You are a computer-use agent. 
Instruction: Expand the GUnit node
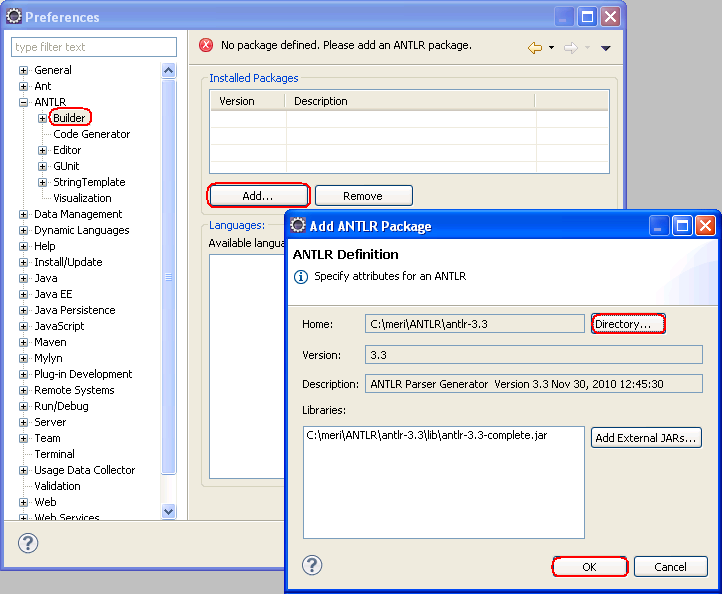coord(42,167)
